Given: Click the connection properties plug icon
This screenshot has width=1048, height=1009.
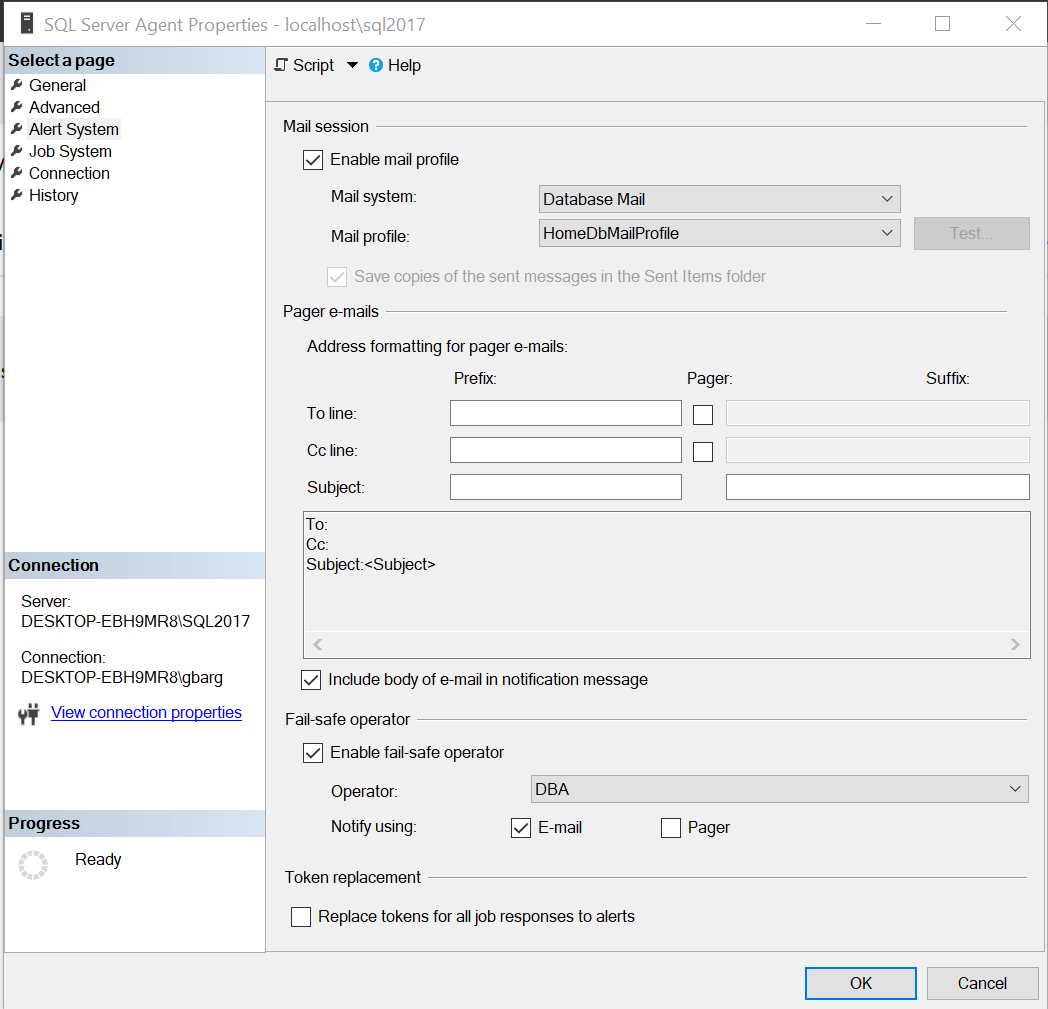Looking at the screenshot, I should point(29,713).
